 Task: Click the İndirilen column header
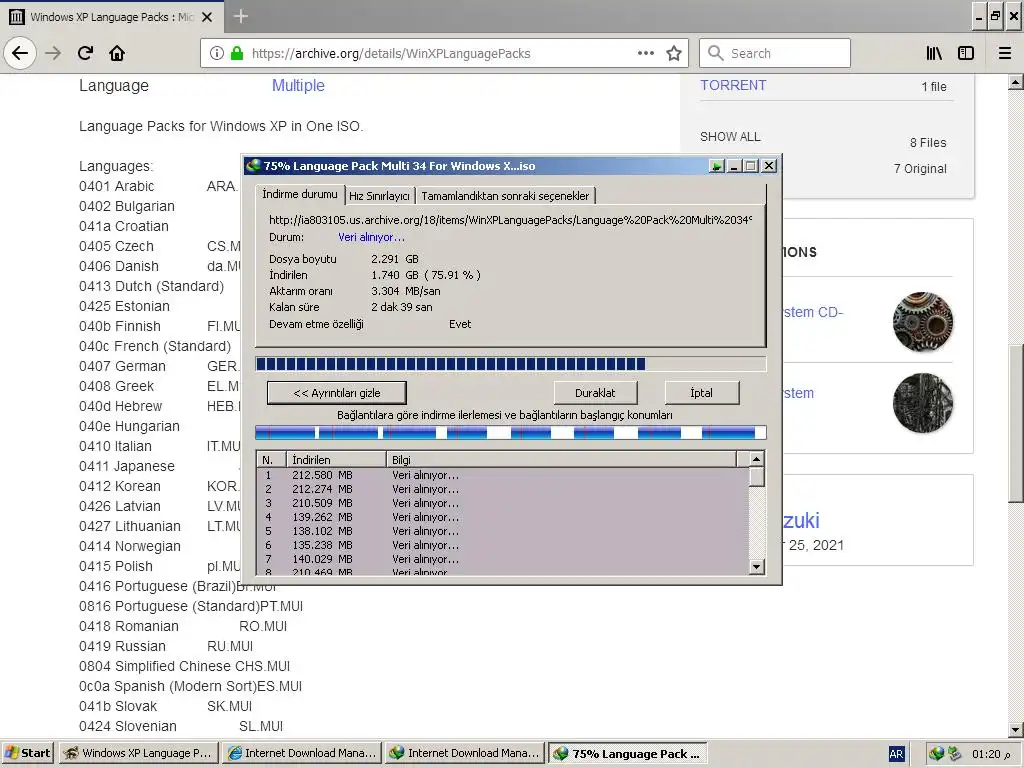coord(336,460)
